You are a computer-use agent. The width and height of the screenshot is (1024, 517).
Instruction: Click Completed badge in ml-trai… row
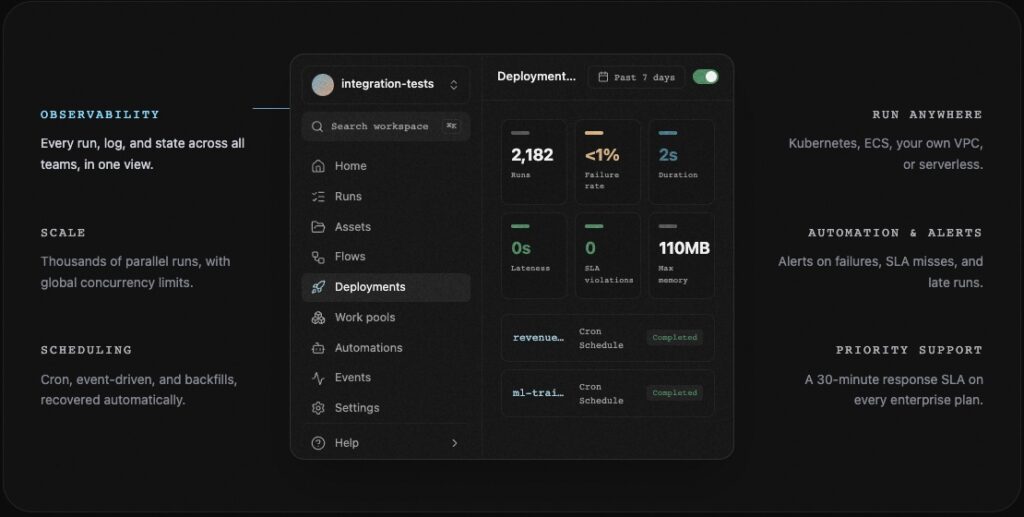coord(675,393)
